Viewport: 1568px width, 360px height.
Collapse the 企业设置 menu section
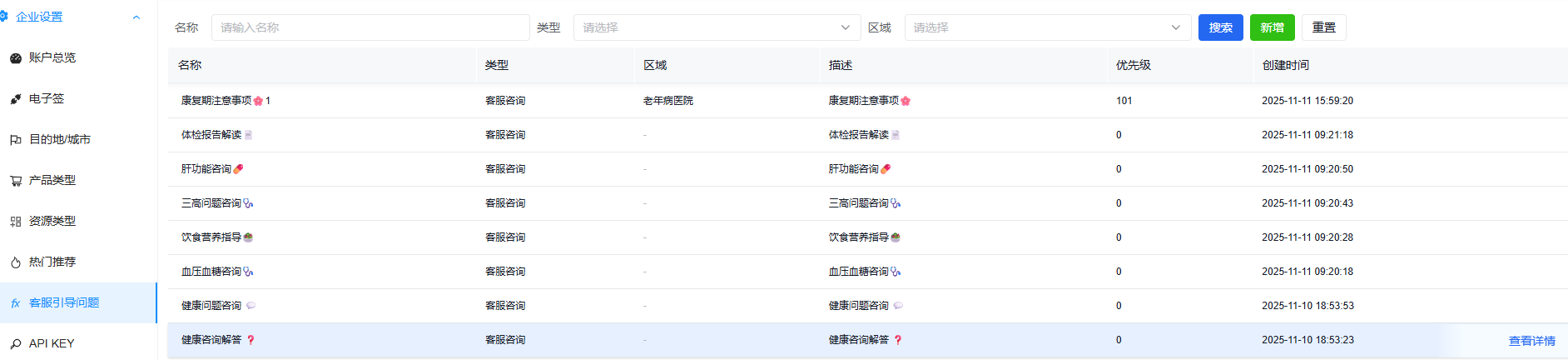[x=136, y=17]
